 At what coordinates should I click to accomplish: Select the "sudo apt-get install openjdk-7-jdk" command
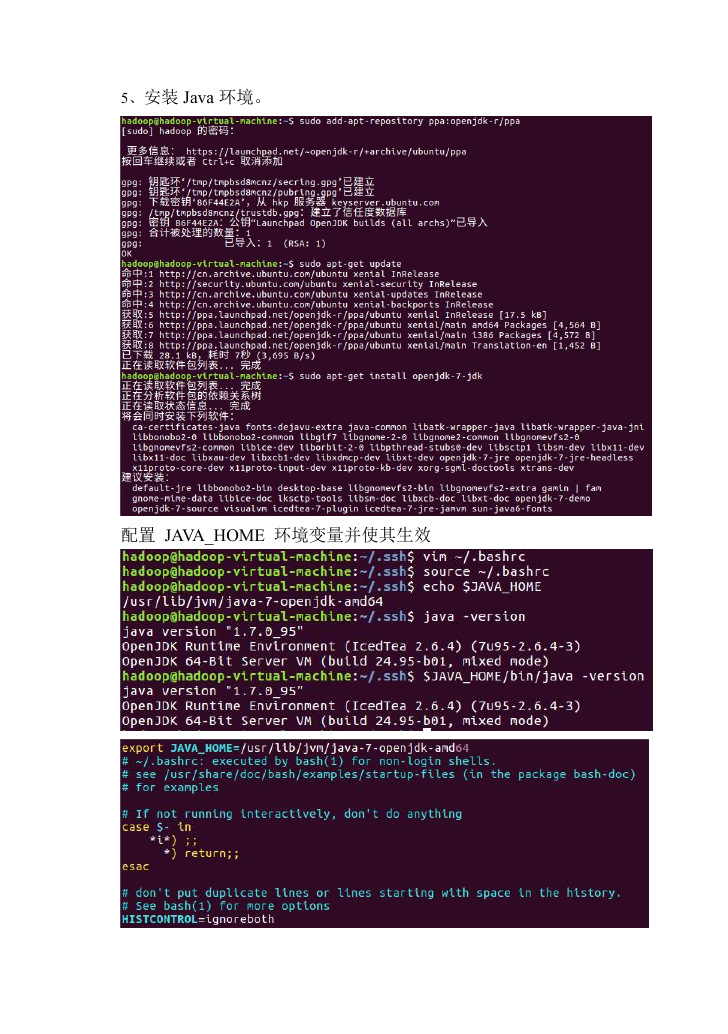(390, 376)
